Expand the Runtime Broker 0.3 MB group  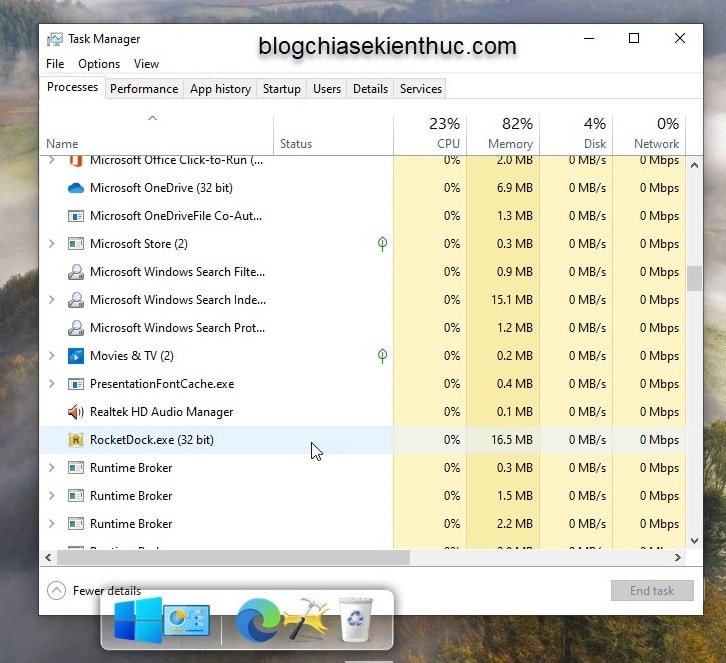(52, 468)
